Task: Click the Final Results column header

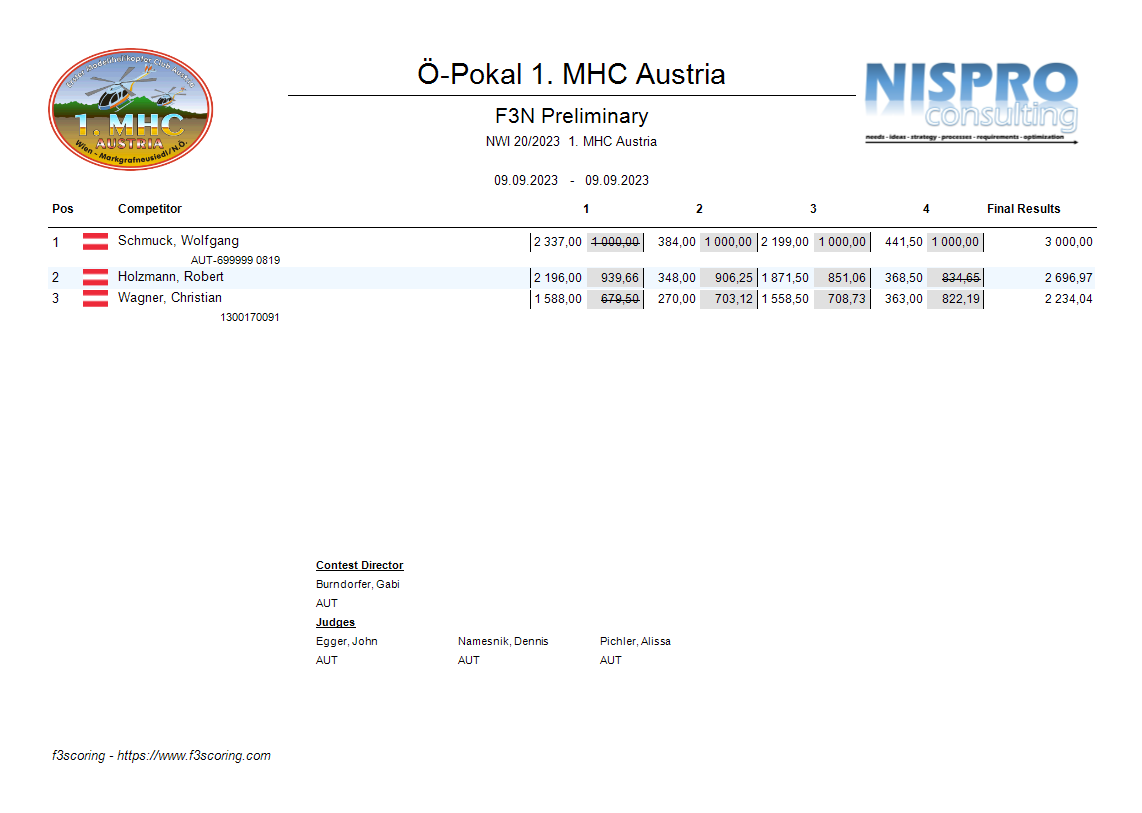Action: 1023,209
